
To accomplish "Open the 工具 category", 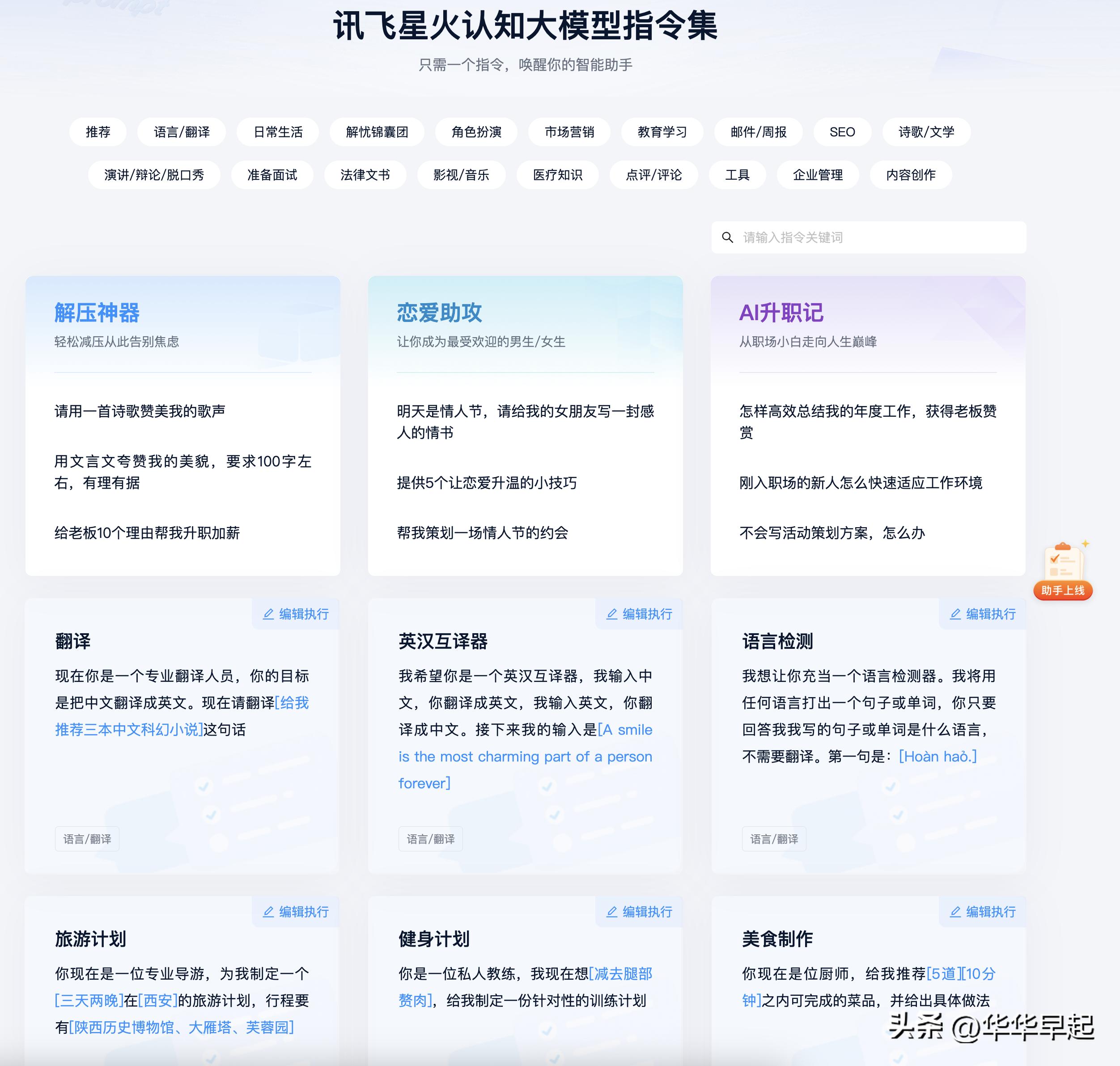I will click(x=738, y=175).
